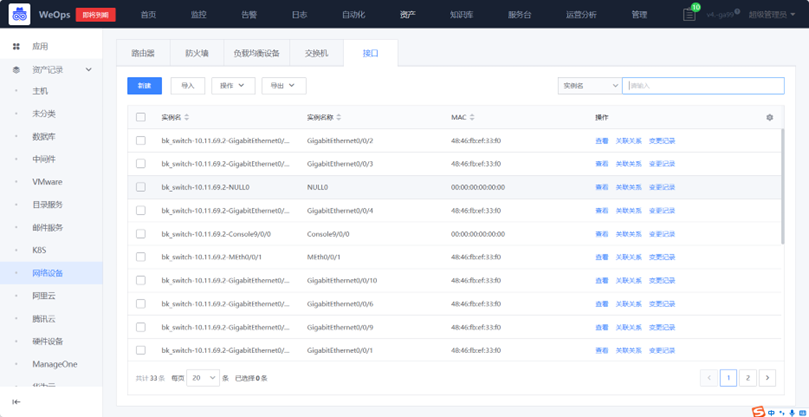Screen dimensions: 809x417
Task: Open the 运营分析 top menu
Action: click(581, 14)
